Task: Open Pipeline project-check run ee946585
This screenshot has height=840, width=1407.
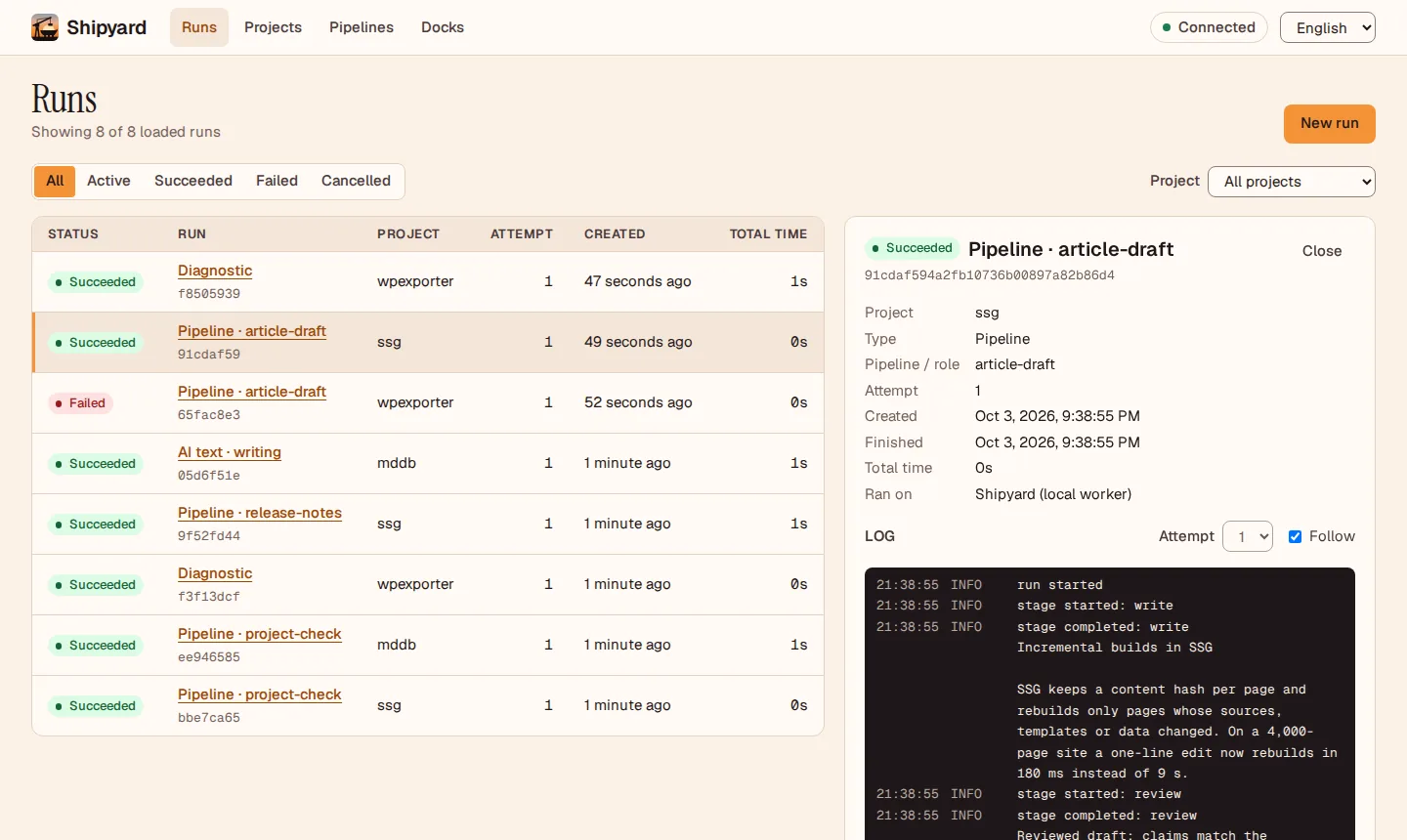Action: (260, 634)
